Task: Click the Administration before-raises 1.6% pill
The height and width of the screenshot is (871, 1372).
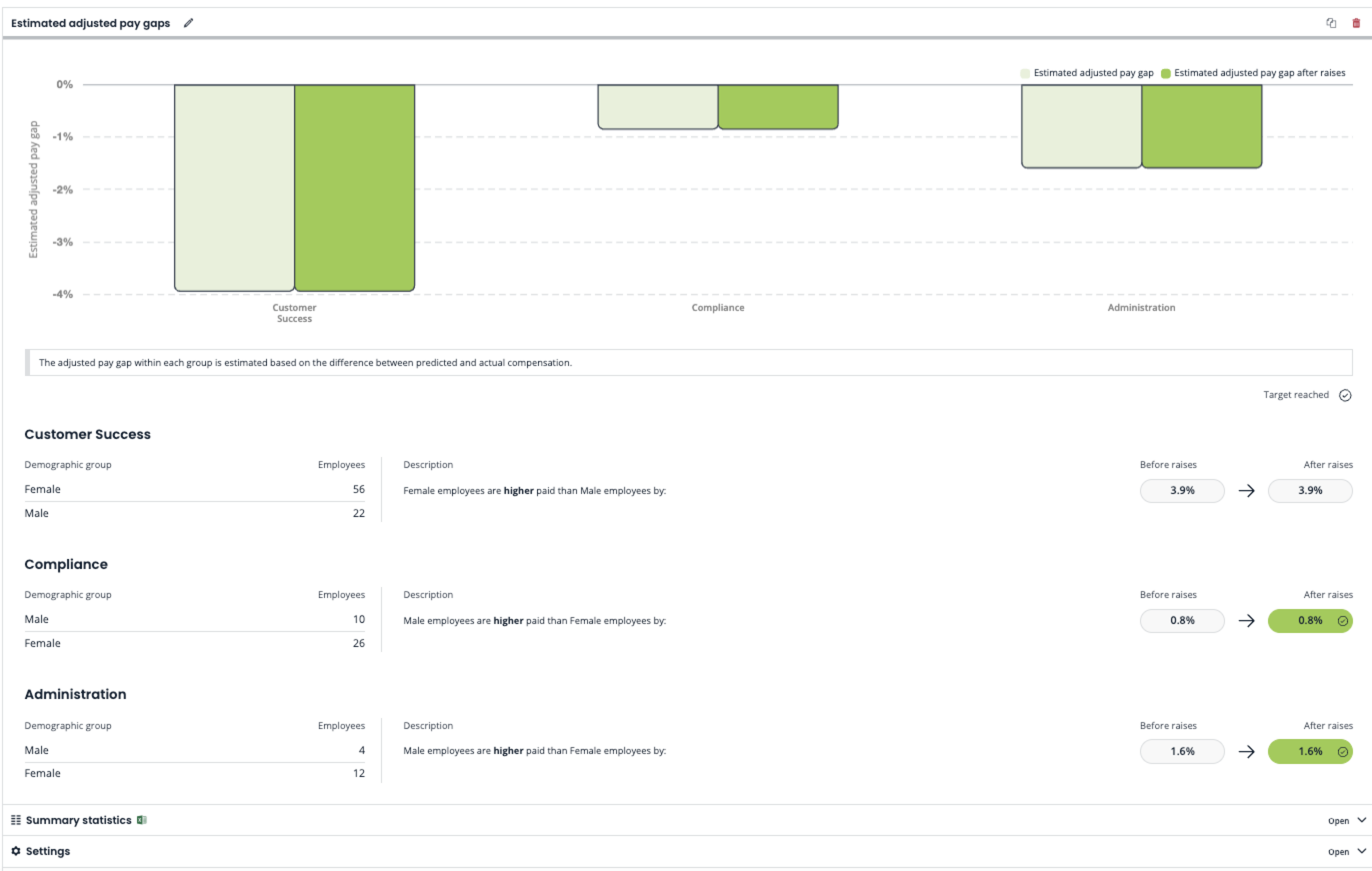Action: 1181,751
